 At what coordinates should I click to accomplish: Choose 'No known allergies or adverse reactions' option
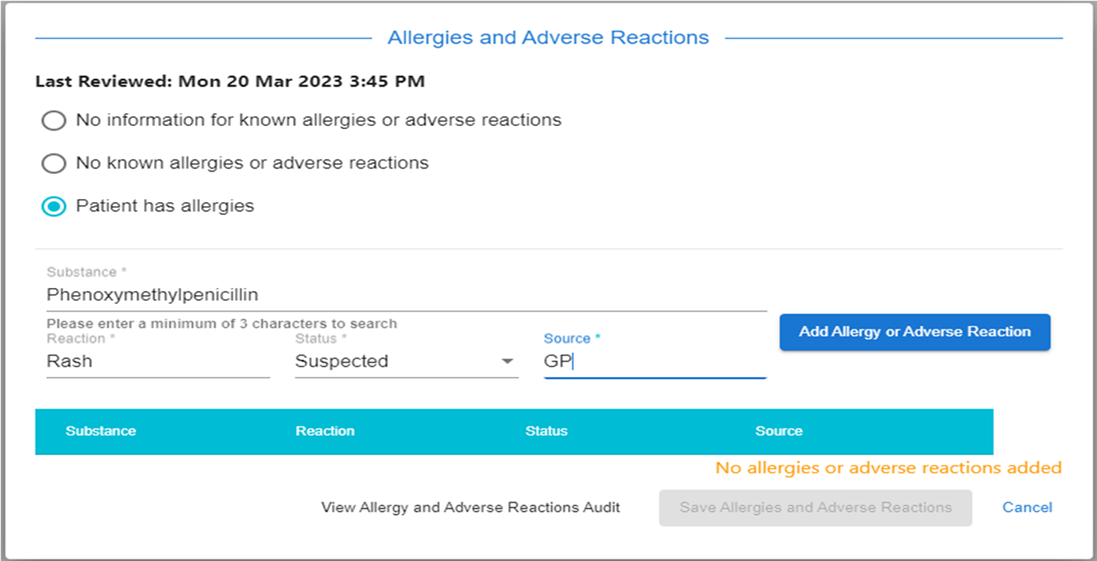(54, 164)
